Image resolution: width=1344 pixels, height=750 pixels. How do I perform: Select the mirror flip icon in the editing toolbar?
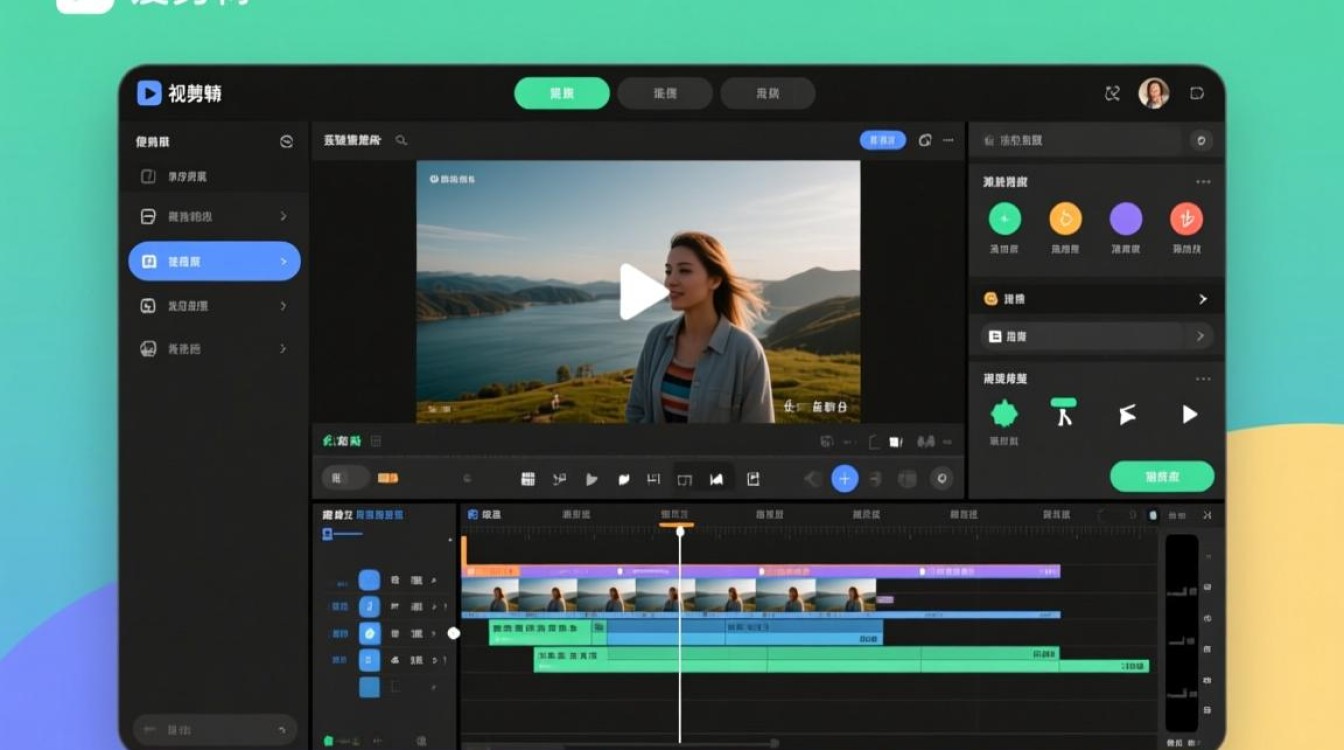[x=717, y=479]
